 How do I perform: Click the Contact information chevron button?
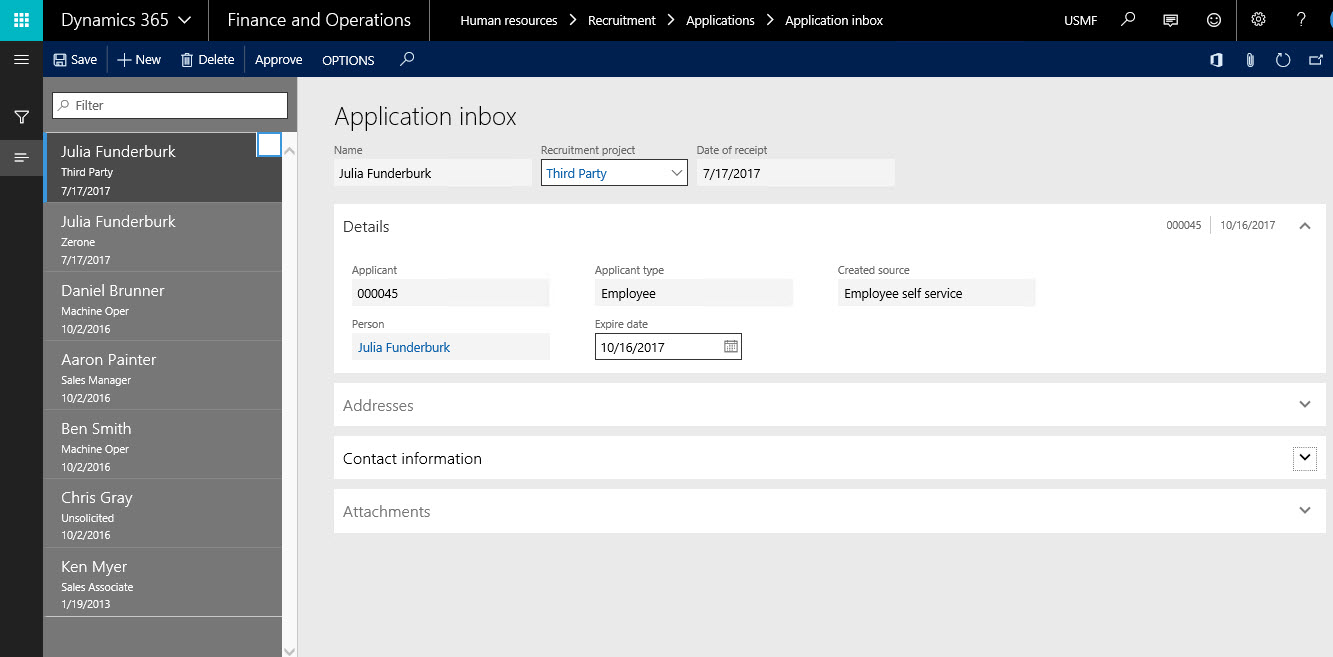click(x=1304, y=458)
